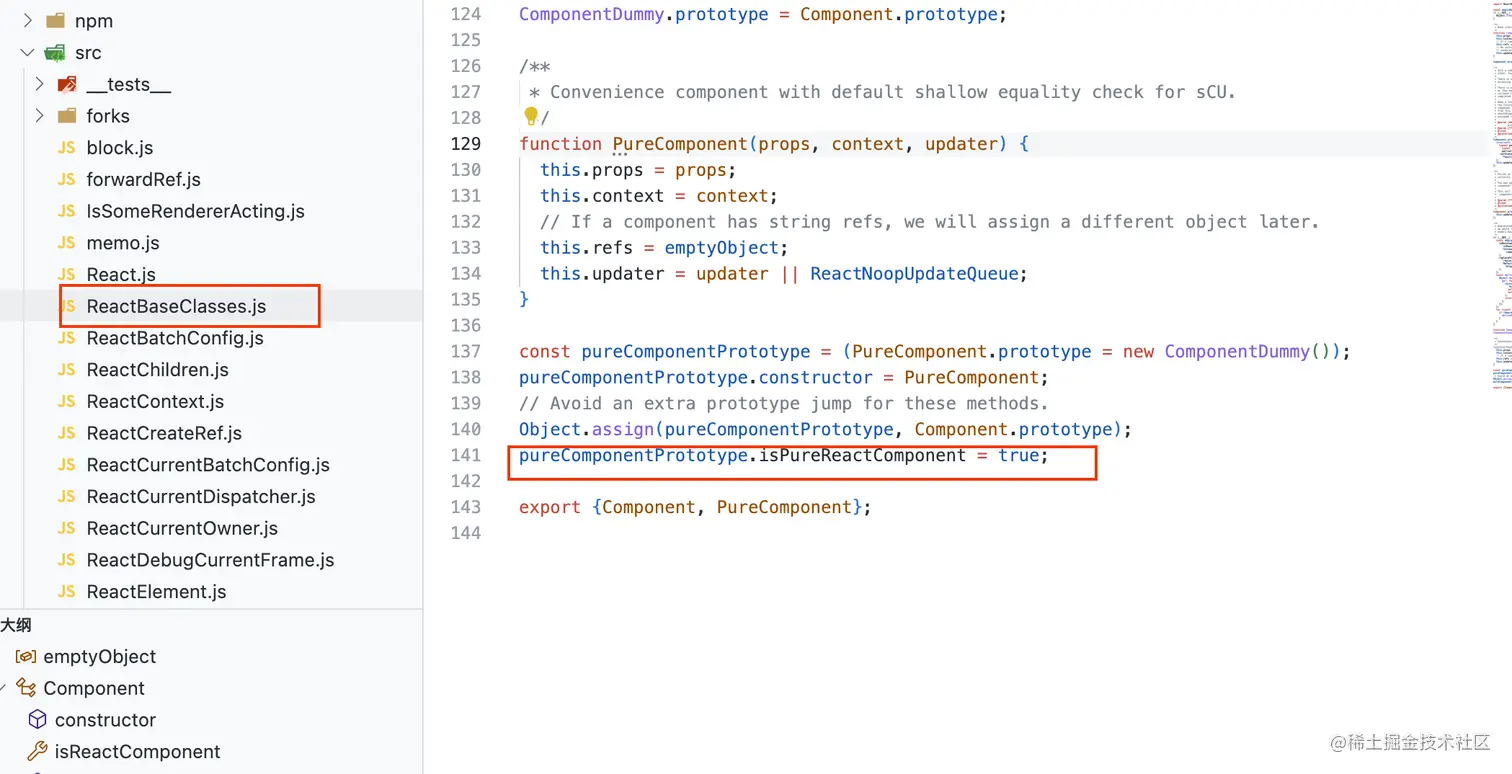The height and width of the screenshot is (774, 1512).
Task: Click the JS icon beside ReactCurrentDispatcher.js
Action: point(67,496)
